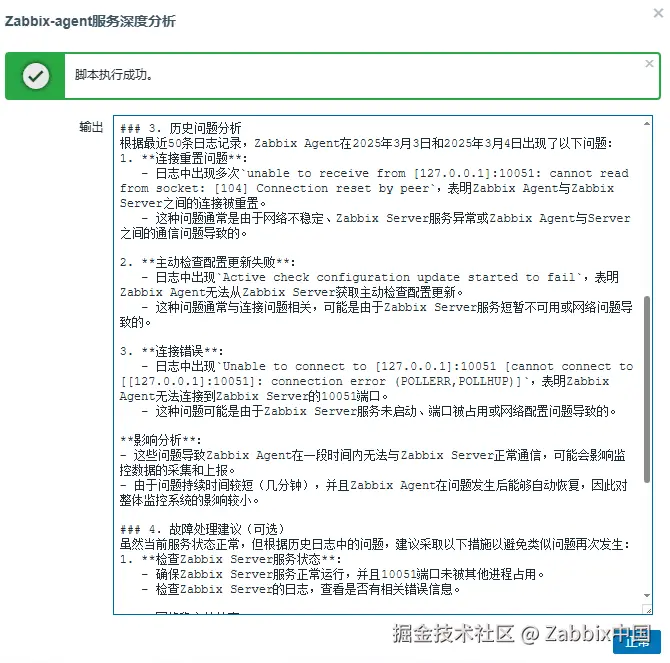
Task: Click the '3. **连接错误**:' line
Action: click(171, 351)
